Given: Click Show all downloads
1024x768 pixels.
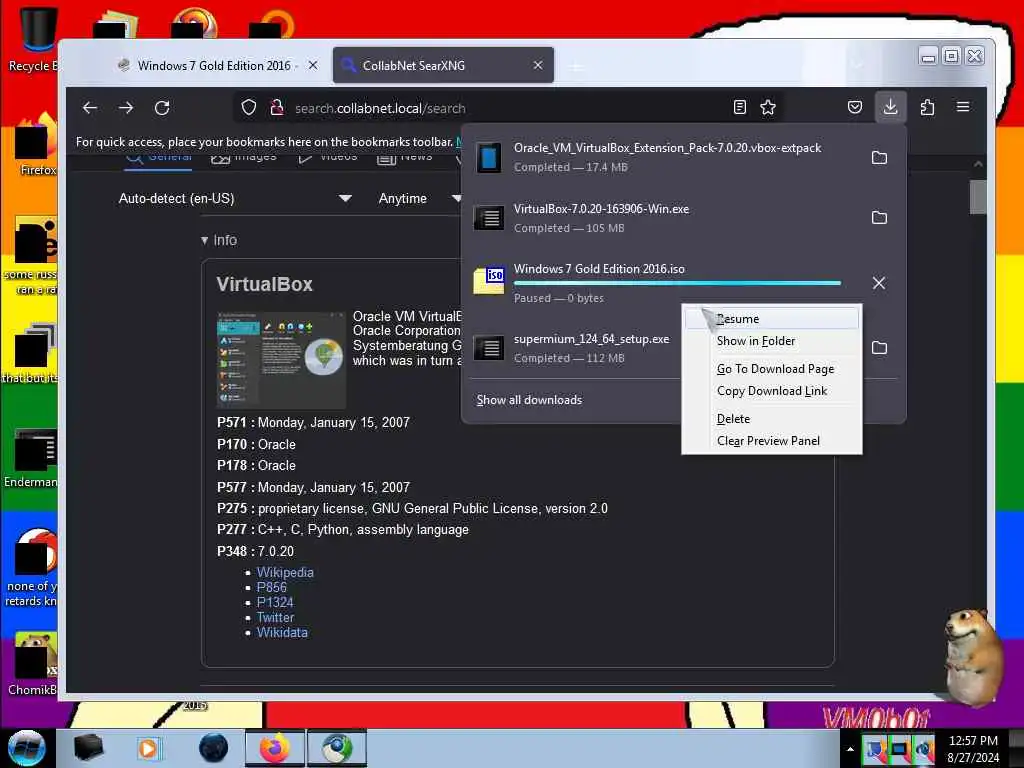Looking at the screenshot, I should click(x=529, y=400).
